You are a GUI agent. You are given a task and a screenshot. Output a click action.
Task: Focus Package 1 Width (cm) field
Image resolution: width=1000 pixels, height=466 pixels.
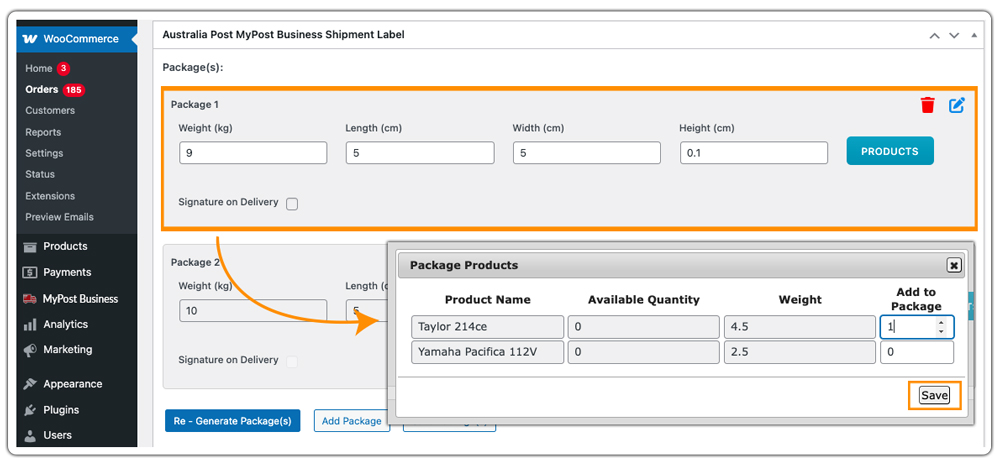587,153
